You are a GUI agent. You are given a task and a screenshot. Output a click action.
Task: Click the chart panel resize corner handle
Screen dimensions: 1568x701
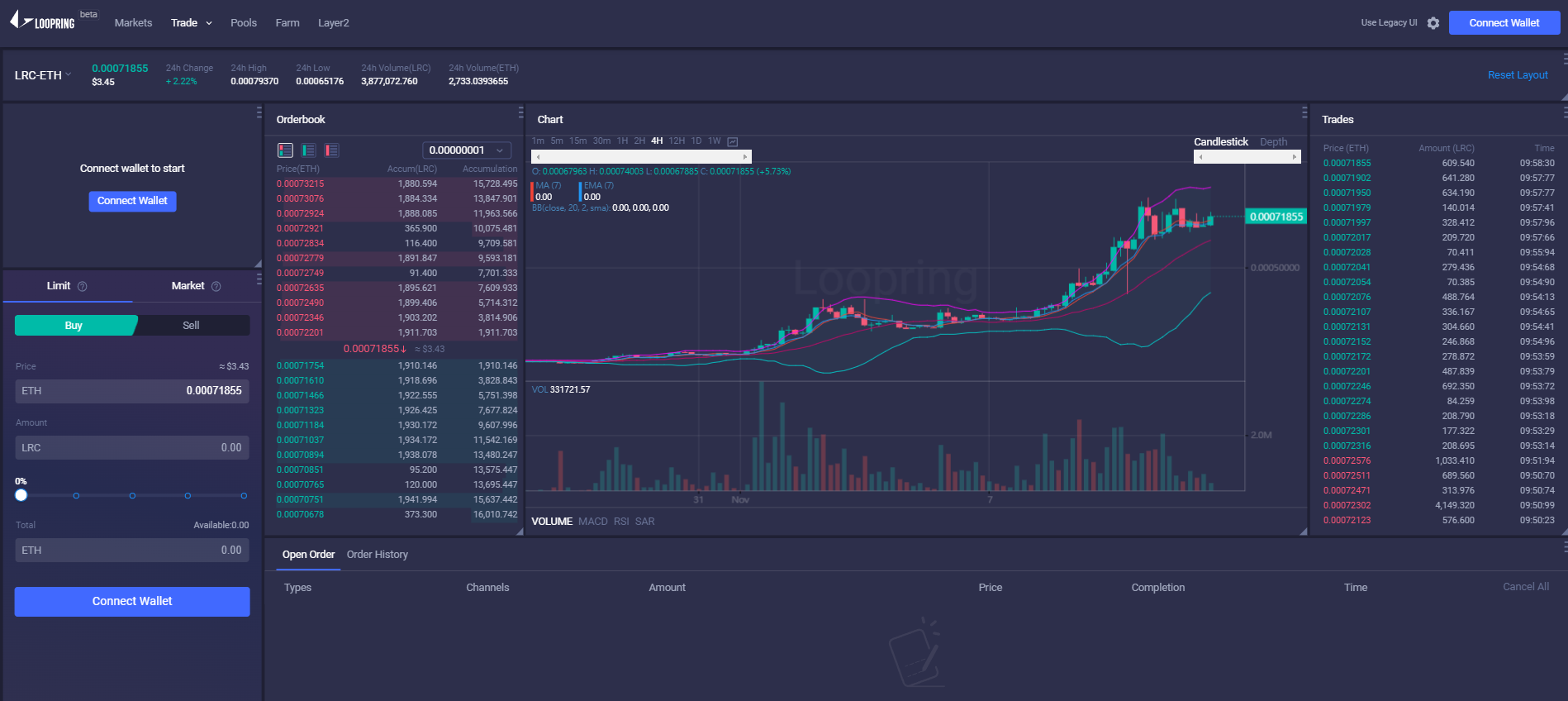(1303, 531)
